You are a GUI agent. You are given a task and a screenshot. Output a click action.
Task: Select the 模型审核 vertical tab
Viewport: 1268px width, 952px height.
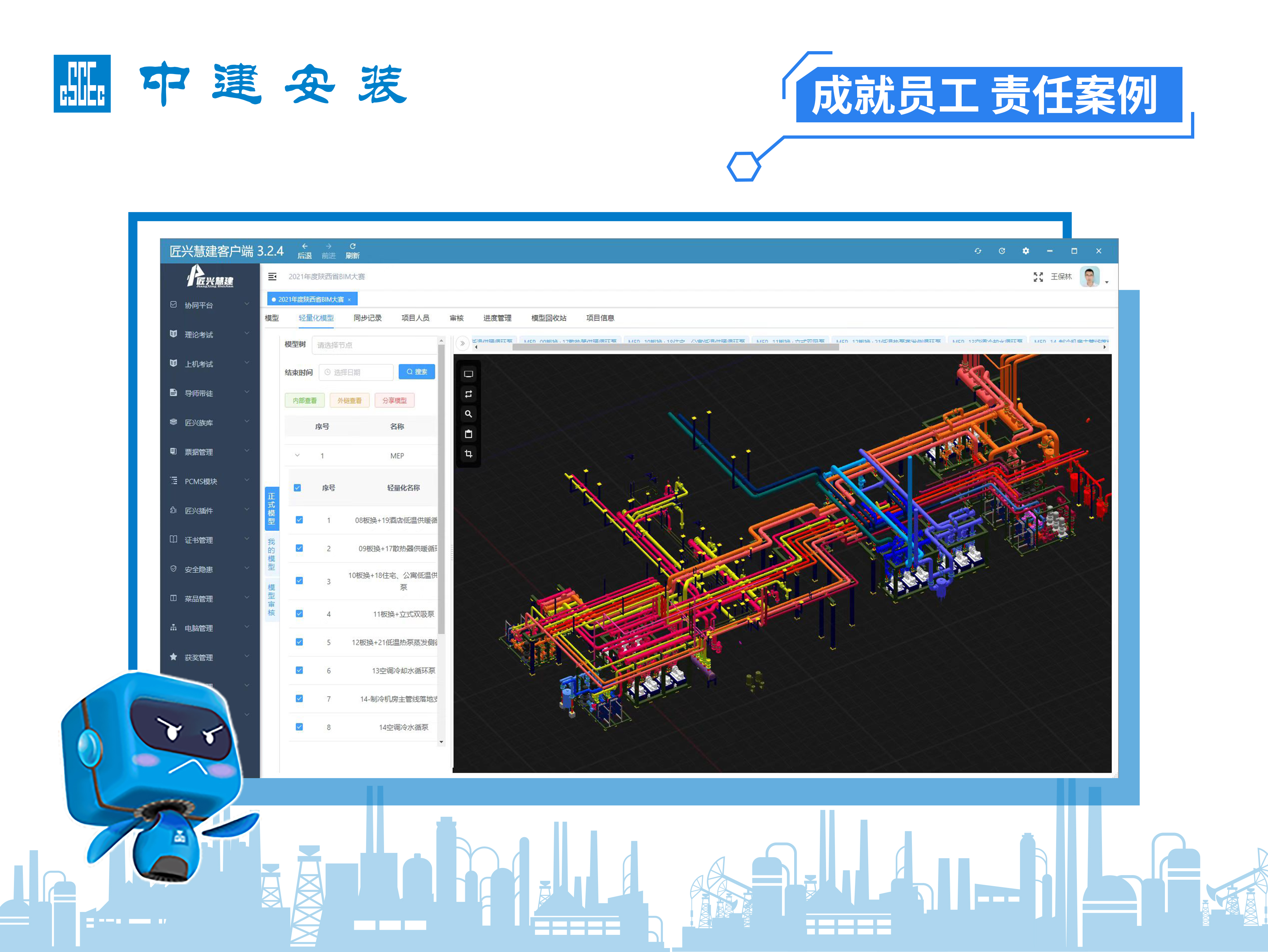pyautogui.click(x=271, y=600)
